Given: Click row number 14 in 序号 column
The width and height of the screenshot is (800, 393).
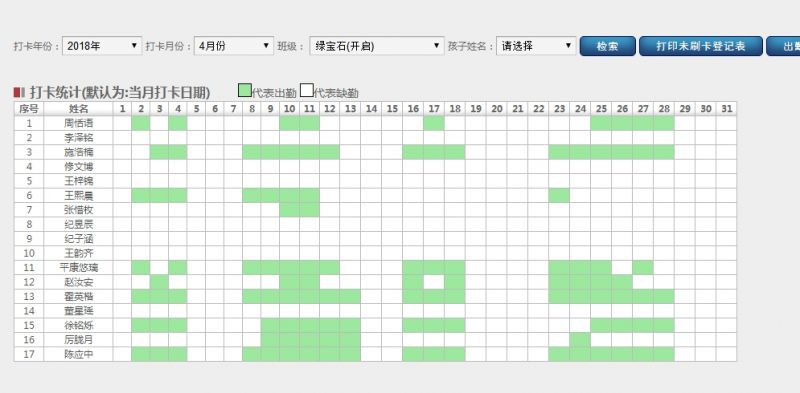Looking at the screenshot, I should [x=29, y=311].
